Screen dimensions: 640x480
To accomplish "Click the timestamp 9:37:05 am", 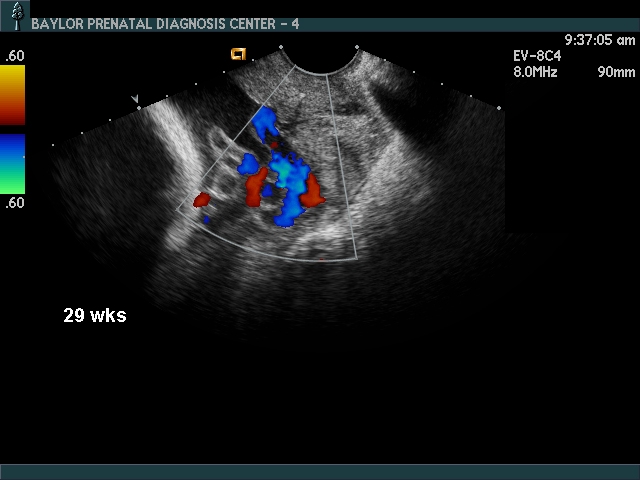I will 600,40.
